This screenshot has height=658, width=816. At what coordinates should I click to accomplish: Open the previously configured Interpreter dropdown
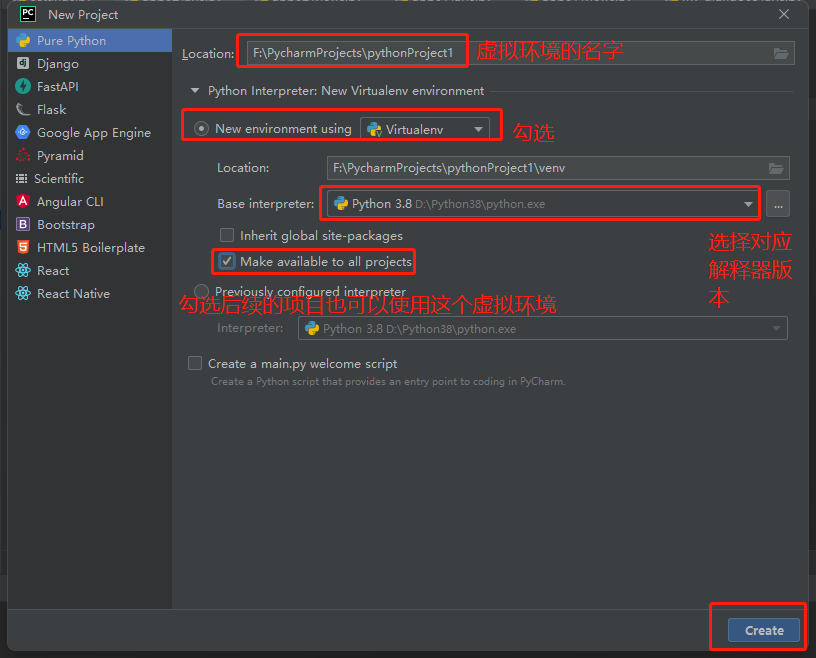coord(776,328)
